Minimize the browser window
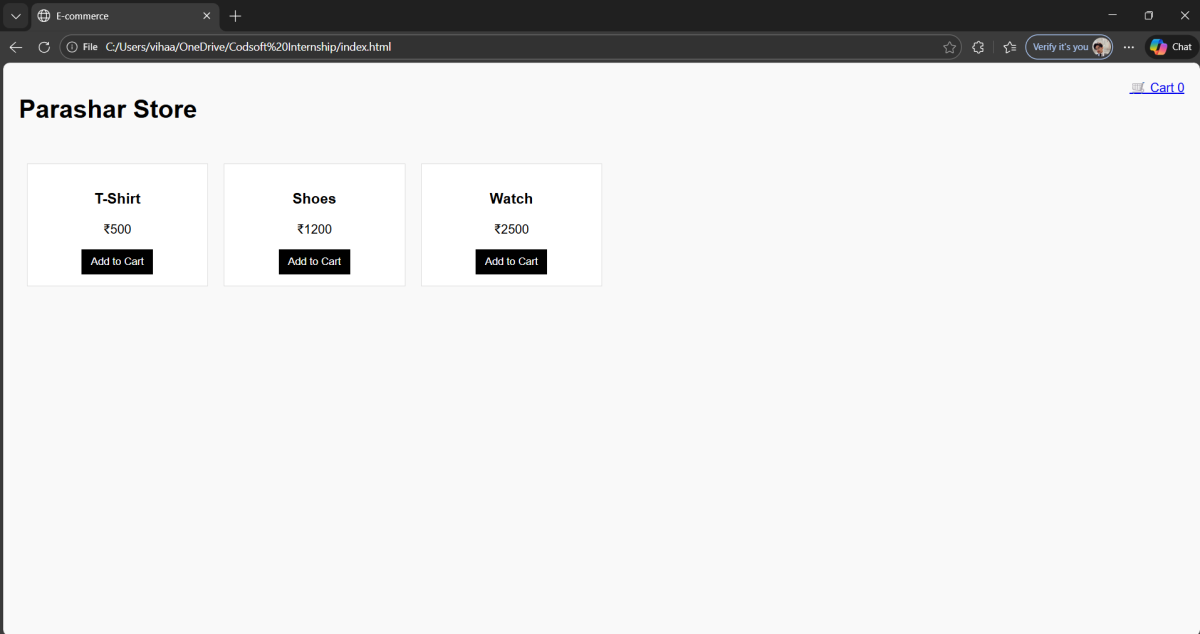Viewport: 1200px width, 634px height. tap(1112, 16)
